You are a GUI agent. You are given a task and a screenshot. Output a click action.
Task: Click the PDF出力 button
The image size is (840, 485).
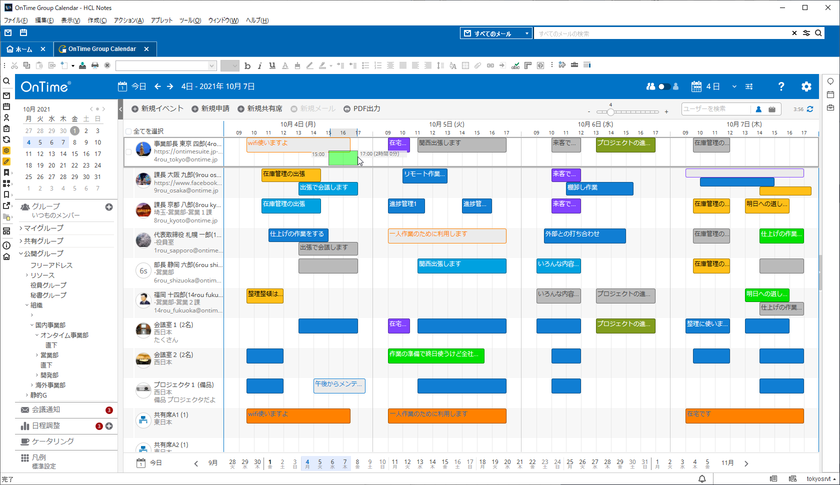(x=362, y=109)
